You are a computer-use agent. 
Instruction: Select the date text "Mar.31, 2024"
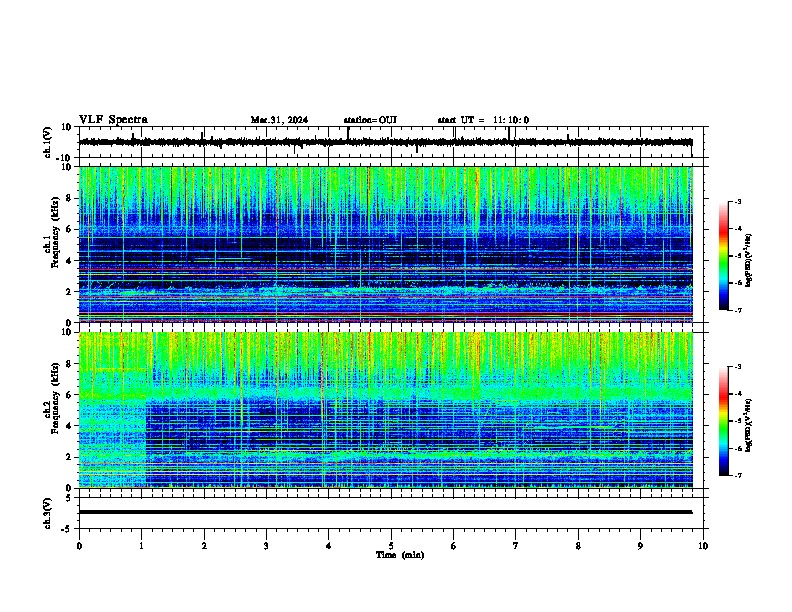279,120
